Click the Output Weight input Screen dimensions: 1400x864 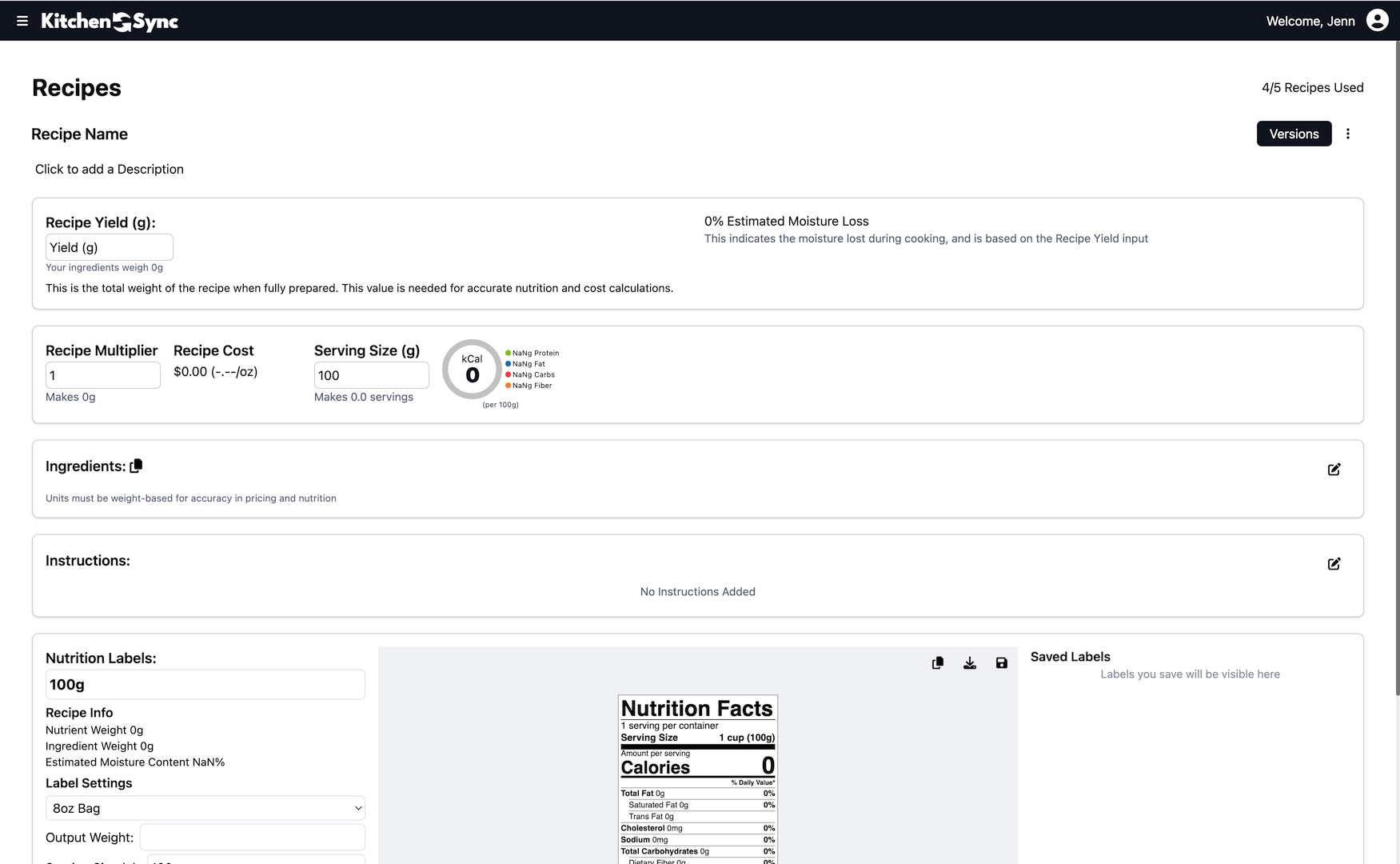[x=252, y=837]
